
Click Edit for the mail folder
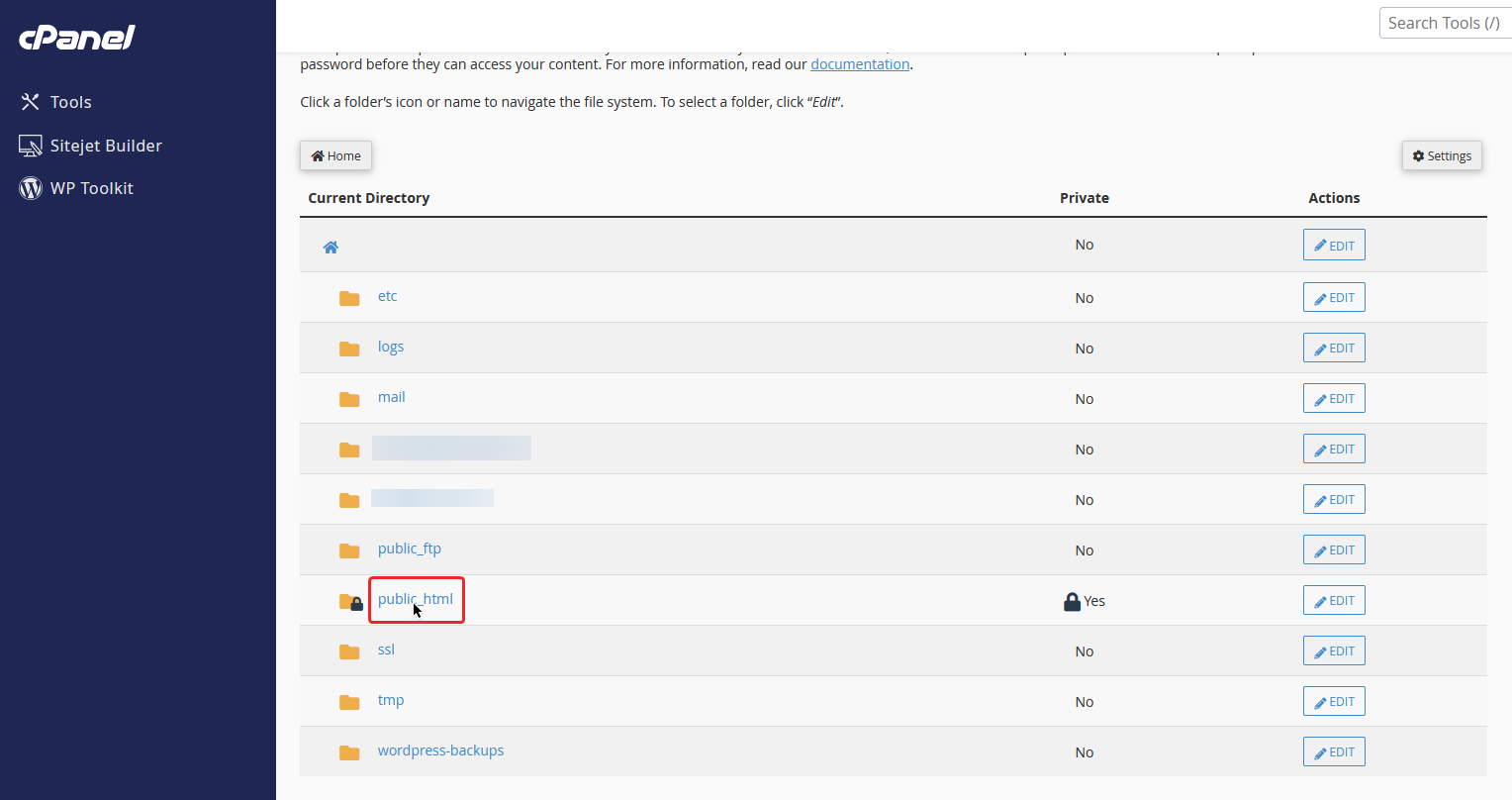[x=1333, y=399]
